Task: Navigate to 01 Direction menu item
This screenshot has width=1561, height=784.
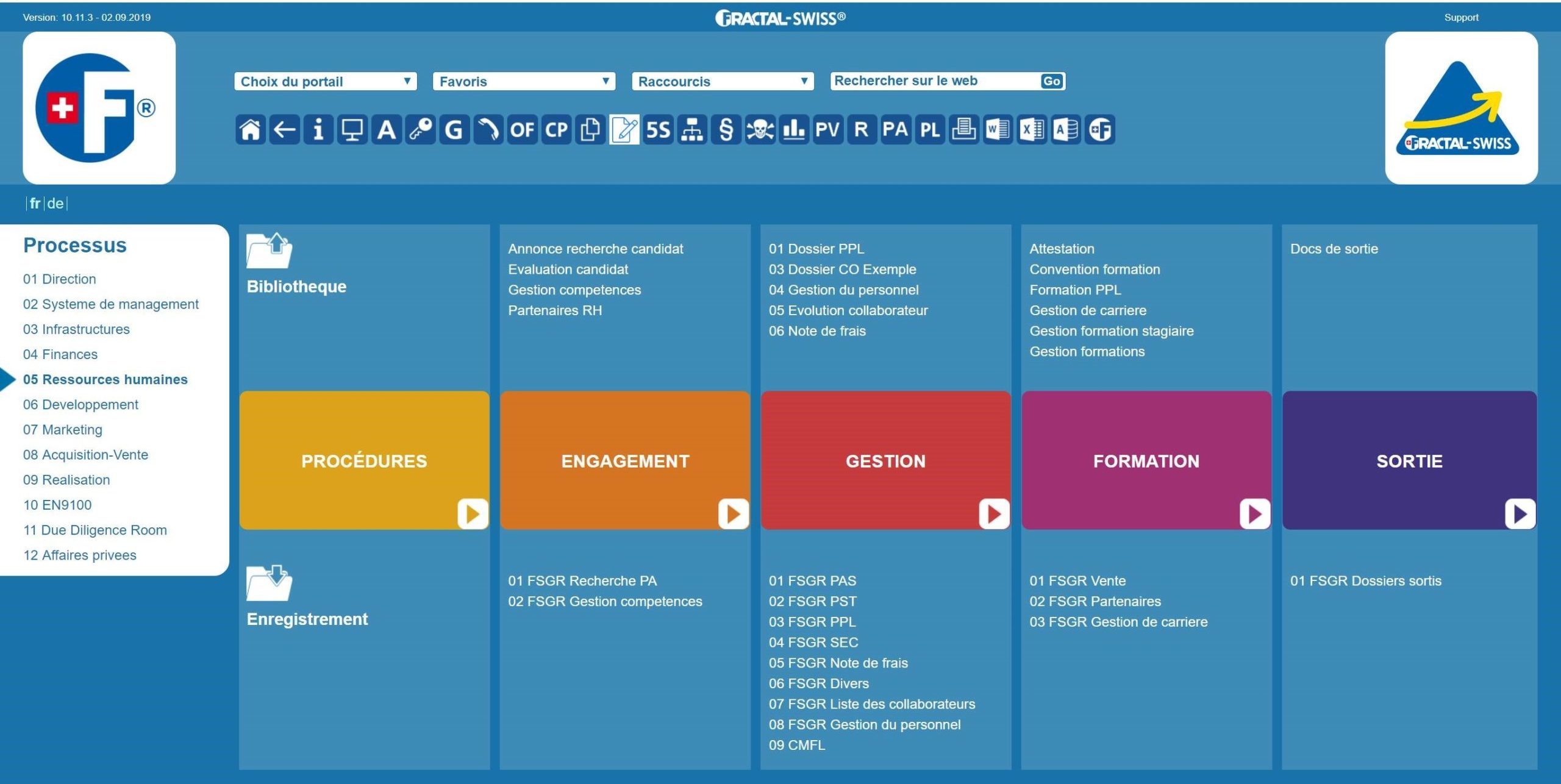Action: pyautogui.click(x=57, y=278)
